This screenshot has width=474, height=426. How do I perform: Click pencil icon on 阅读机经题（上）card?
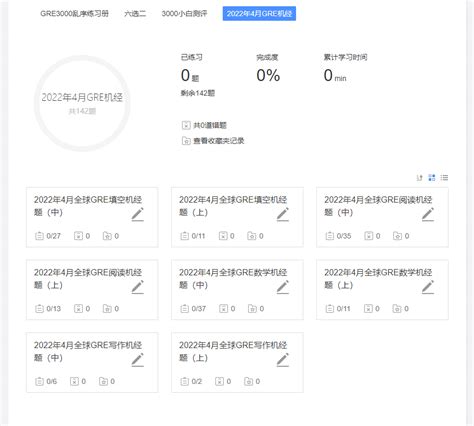coord(138,287)
